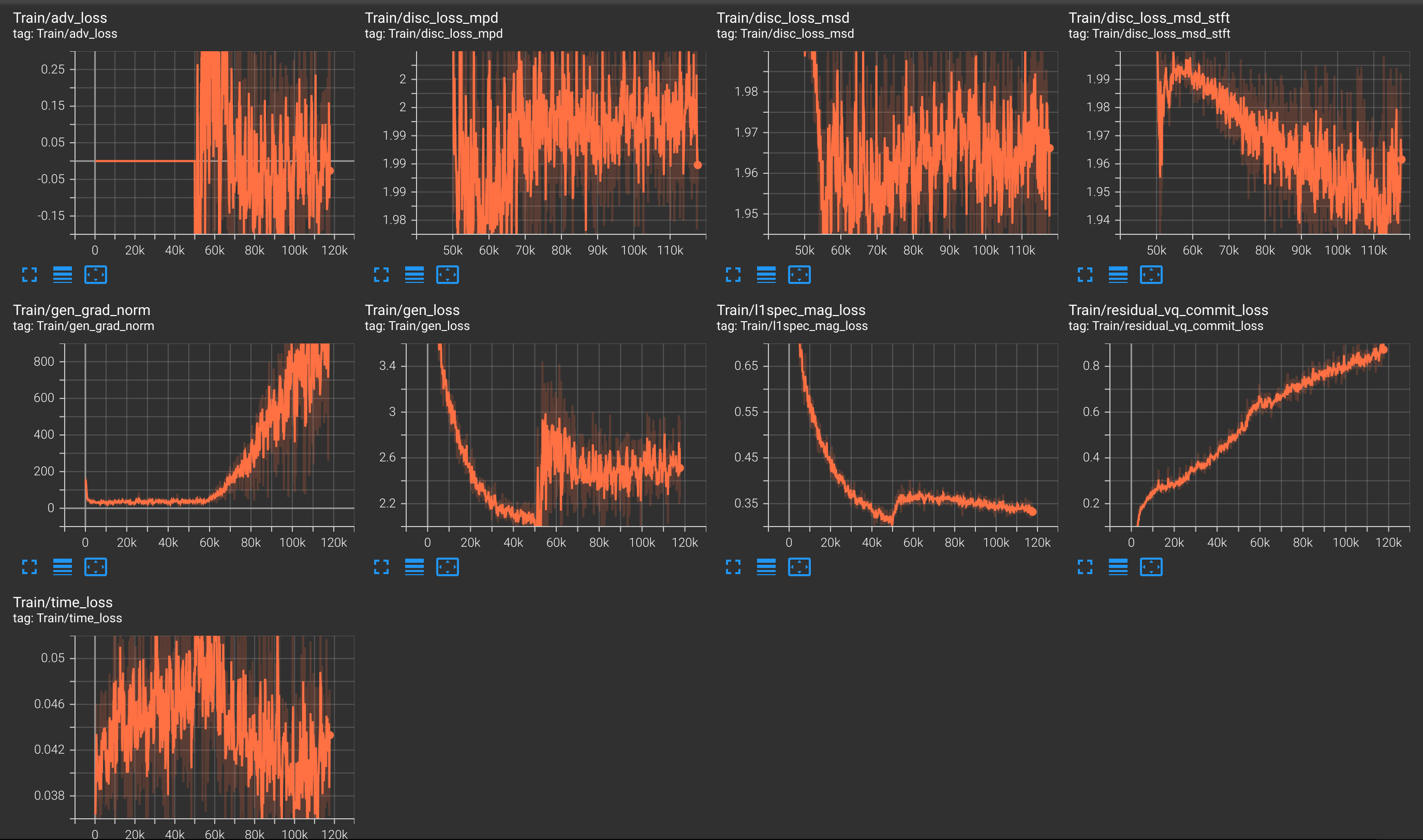Expand the Train/disc_loss_msd_stft card to fullscreen

tap(1085, 275)
